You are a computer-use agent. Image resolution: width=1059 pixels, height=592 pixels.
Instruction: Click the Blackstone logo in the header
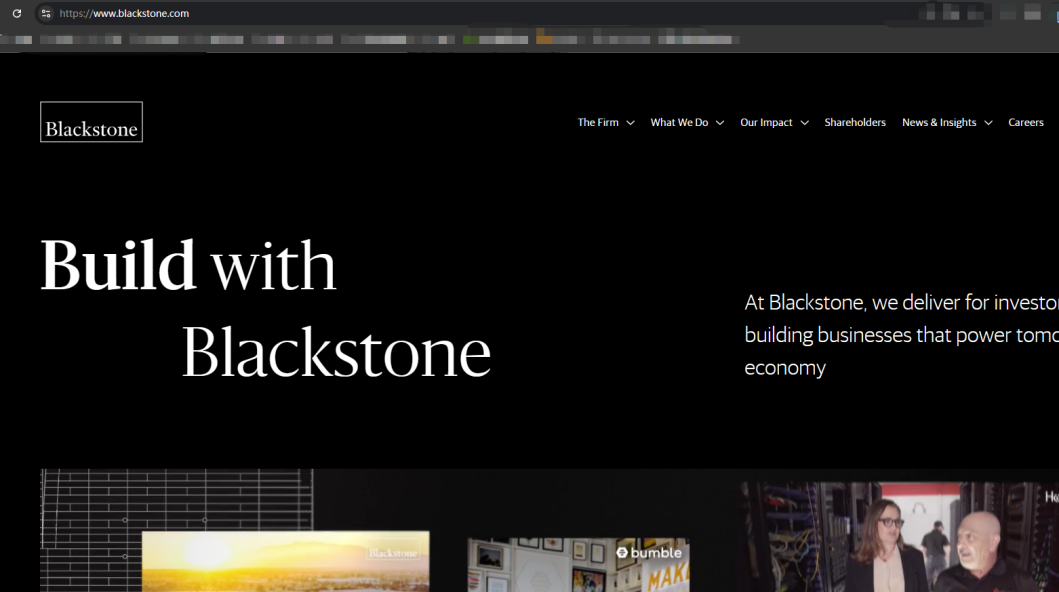point(91,122)
